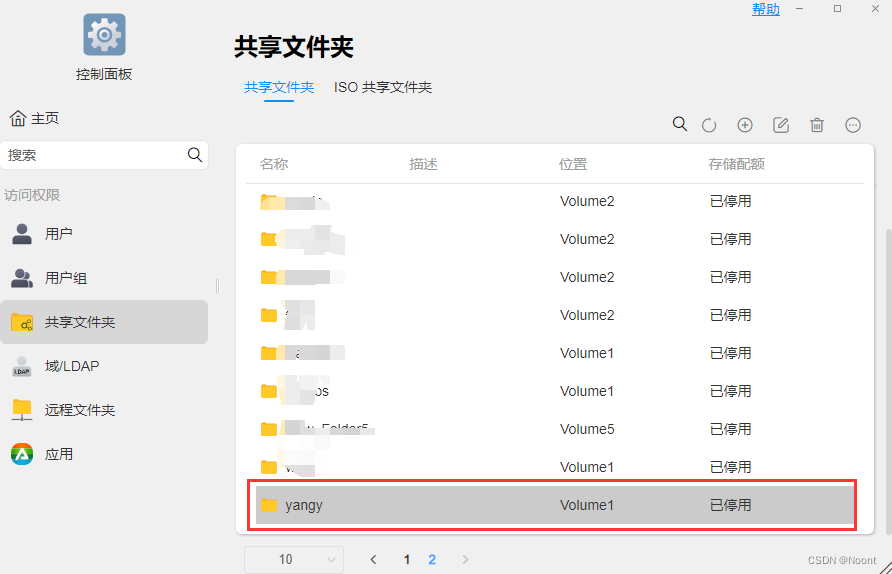Go to page 2

click(x=432, y=560)
